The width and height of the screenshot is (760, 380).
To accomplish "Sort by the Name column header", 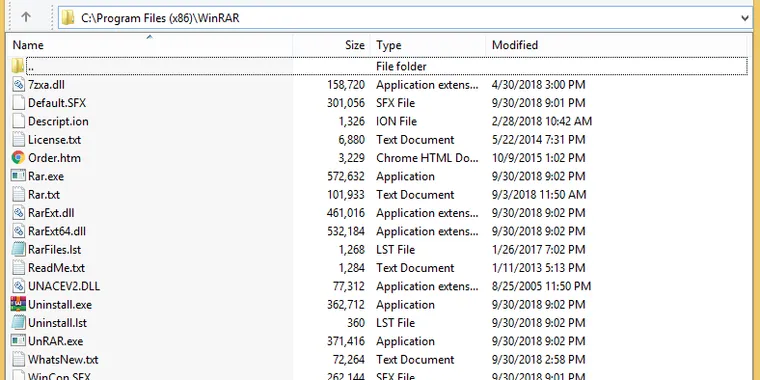I will coord(28,45).
